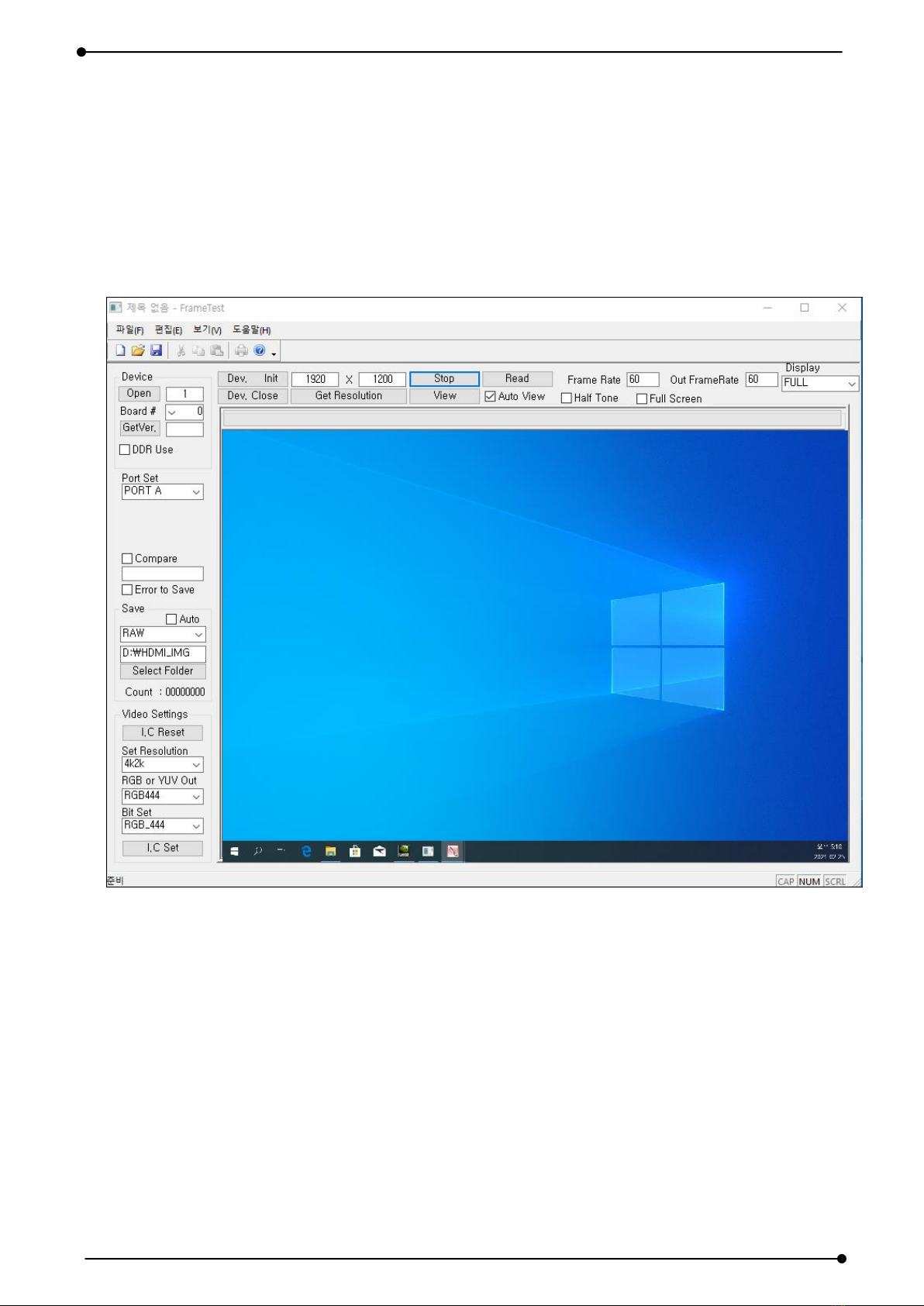
Task: Click the height field showing 1200
Action: click(383, 379)
